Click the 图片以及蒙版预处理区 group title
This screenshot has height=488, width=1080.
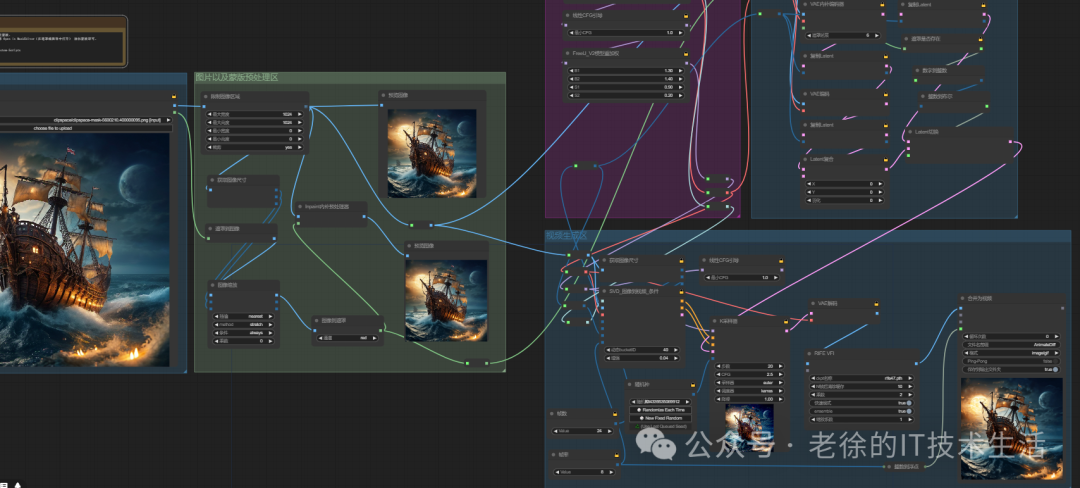[236, 78]
